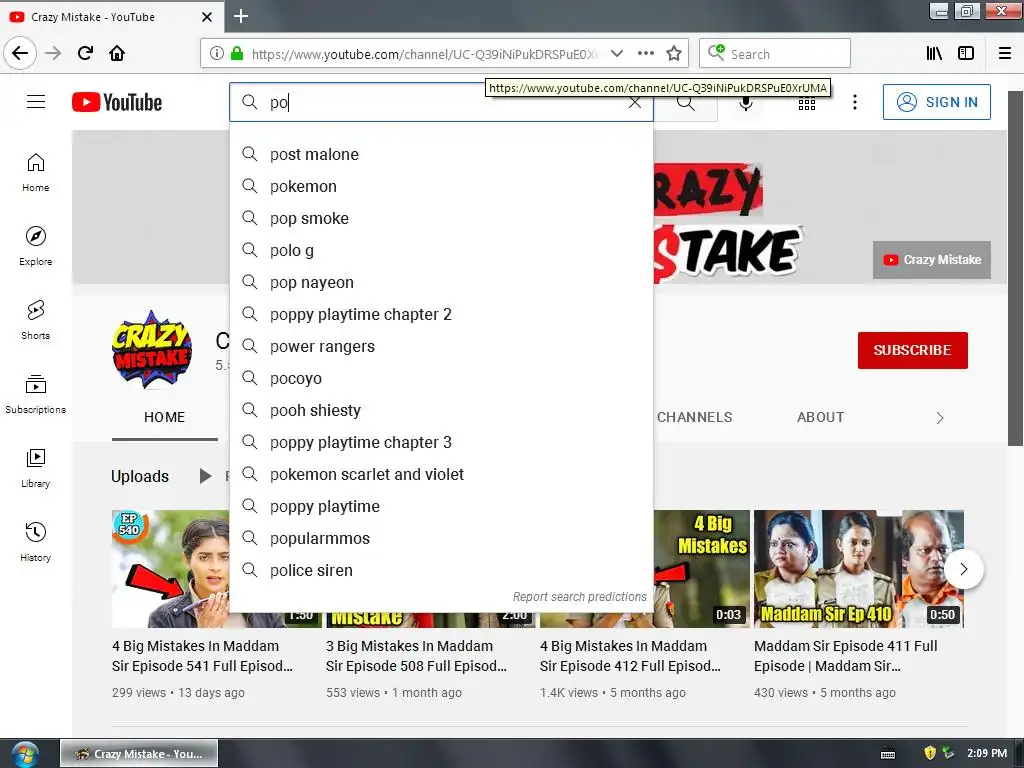Open video titled Episode 508 mistakes
The width and height of the screenshot is (1024, 768).
tap(417, 656)
